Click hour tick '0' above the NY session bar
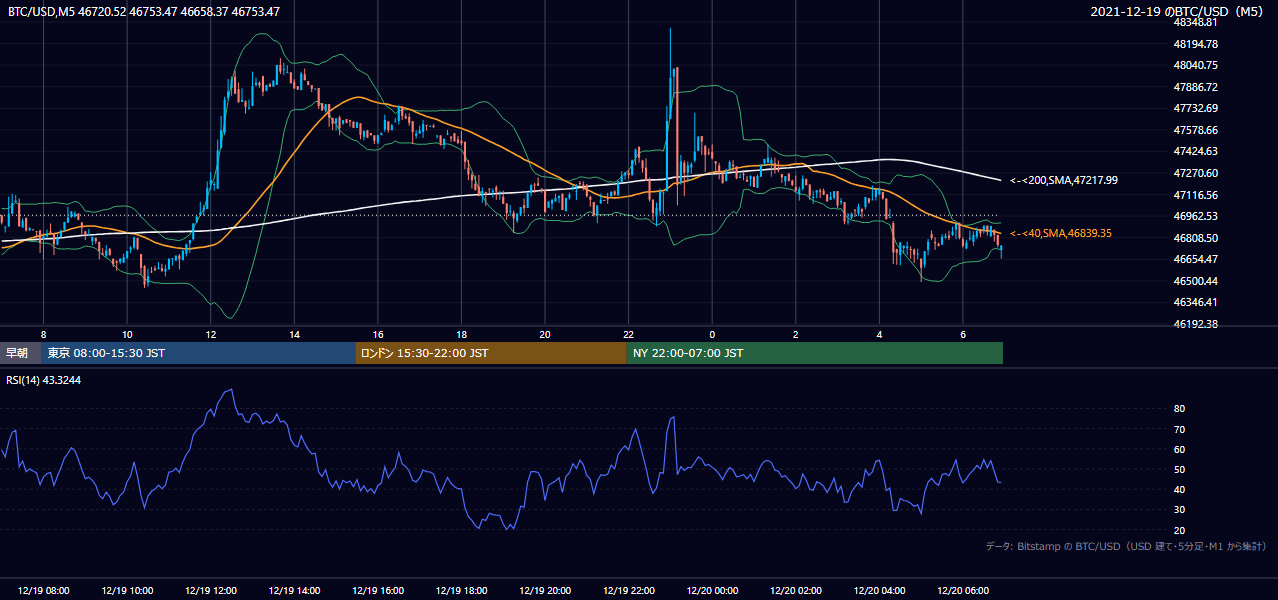Screen dimensions: 1278x600 point(712,334)
